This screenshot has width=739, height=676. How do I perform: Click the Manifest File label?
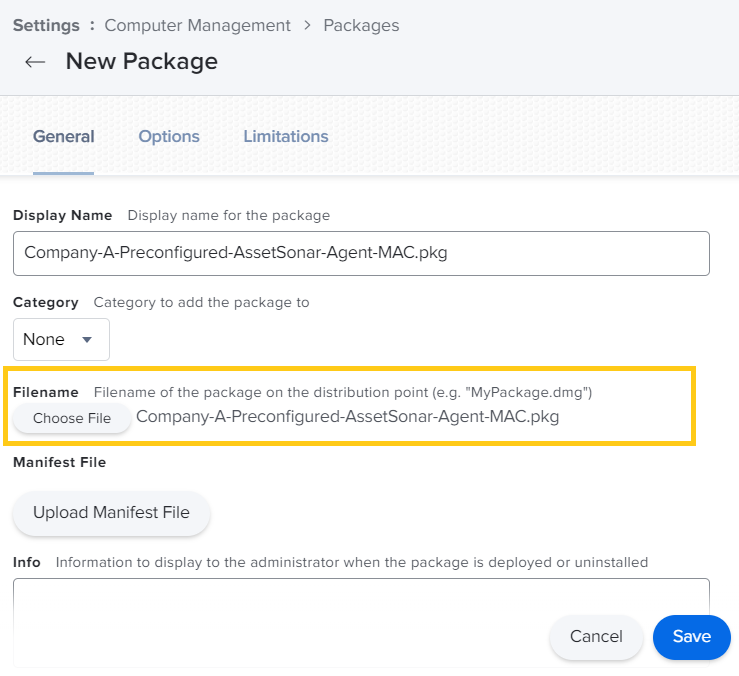click(59, 462)
